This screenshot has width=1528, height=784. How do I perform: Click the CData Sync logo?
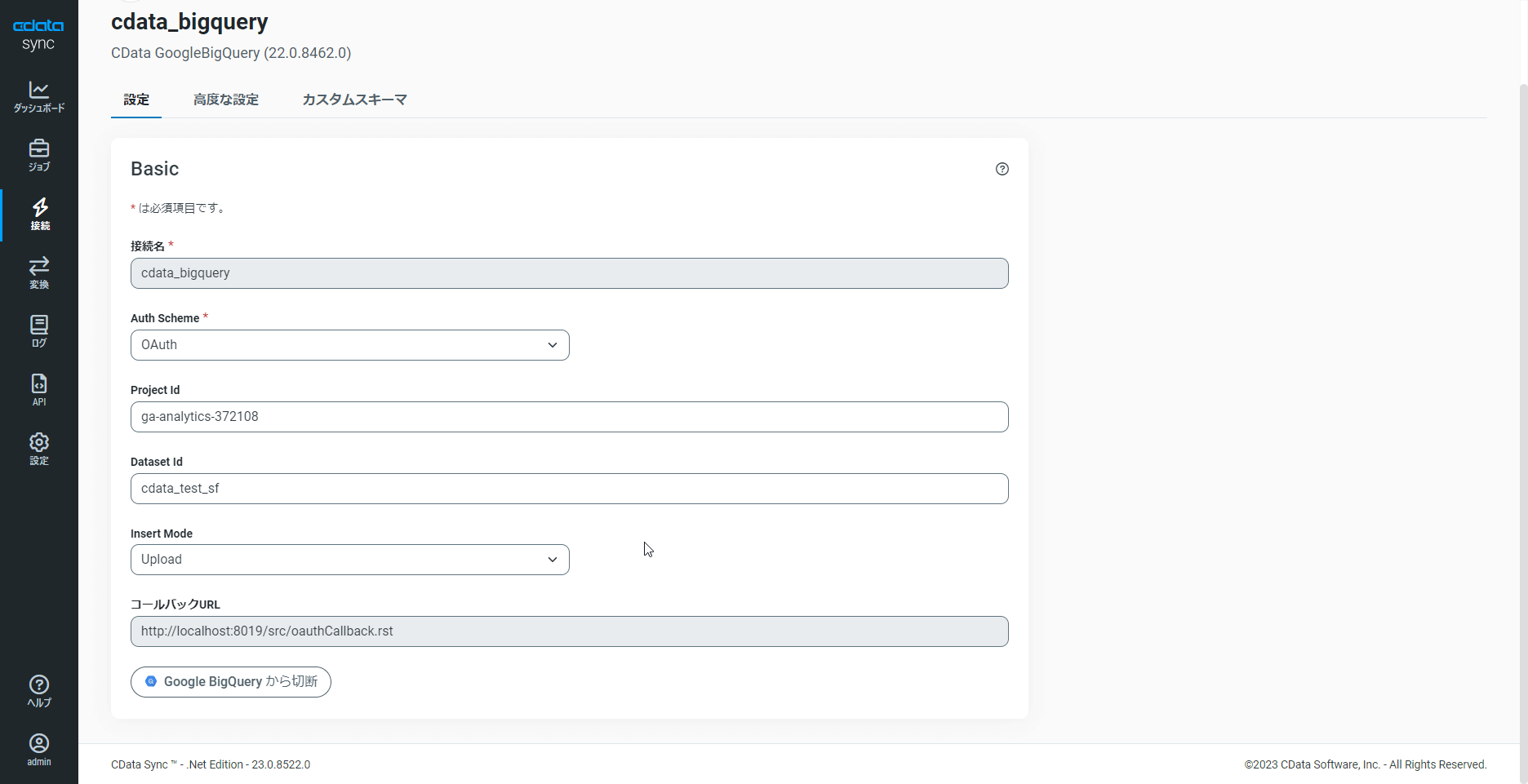[x=38, y=34]
